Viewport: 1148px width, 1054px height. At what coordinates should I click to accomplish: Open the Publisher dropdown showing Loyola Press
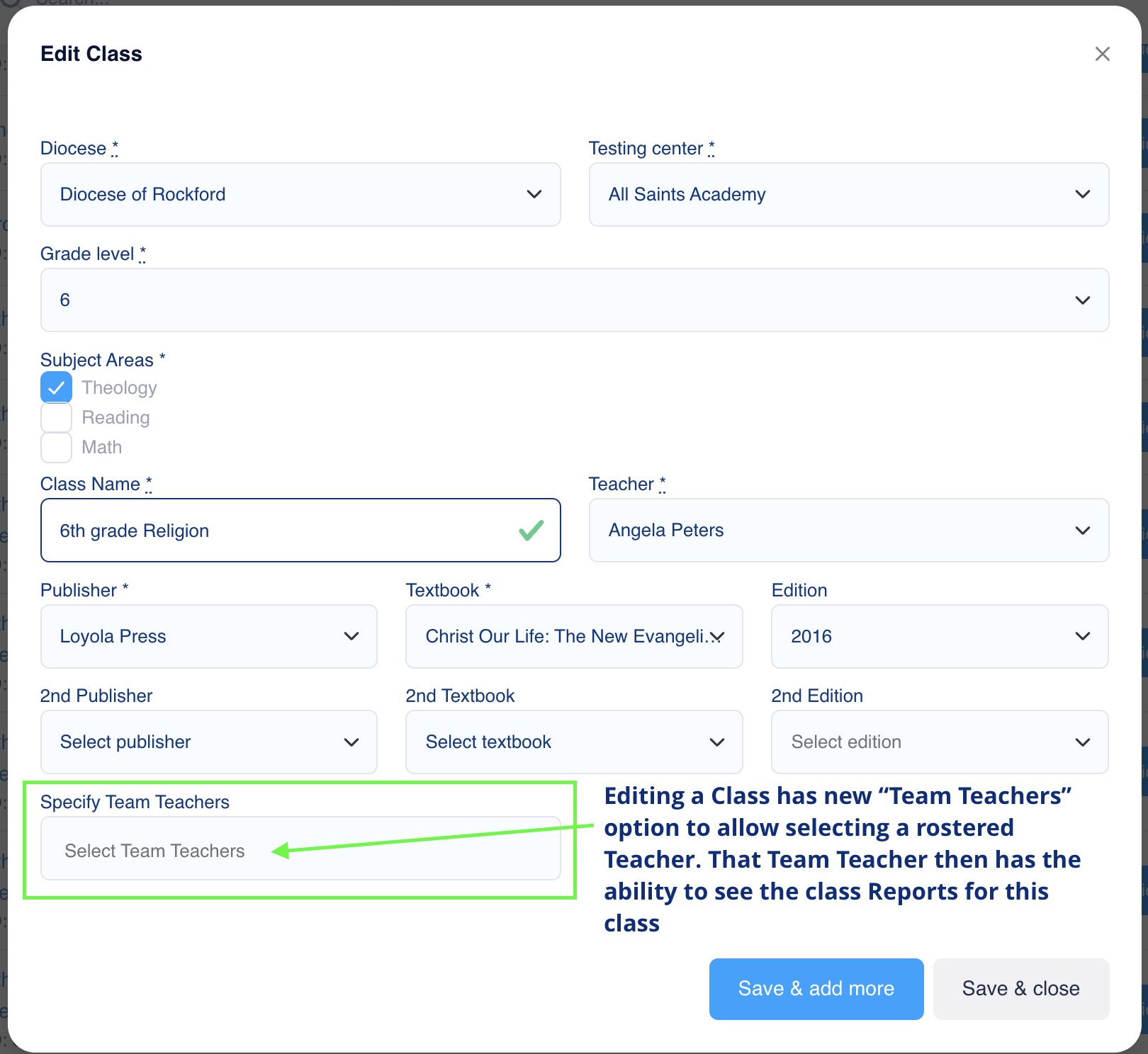coord(208,636)
